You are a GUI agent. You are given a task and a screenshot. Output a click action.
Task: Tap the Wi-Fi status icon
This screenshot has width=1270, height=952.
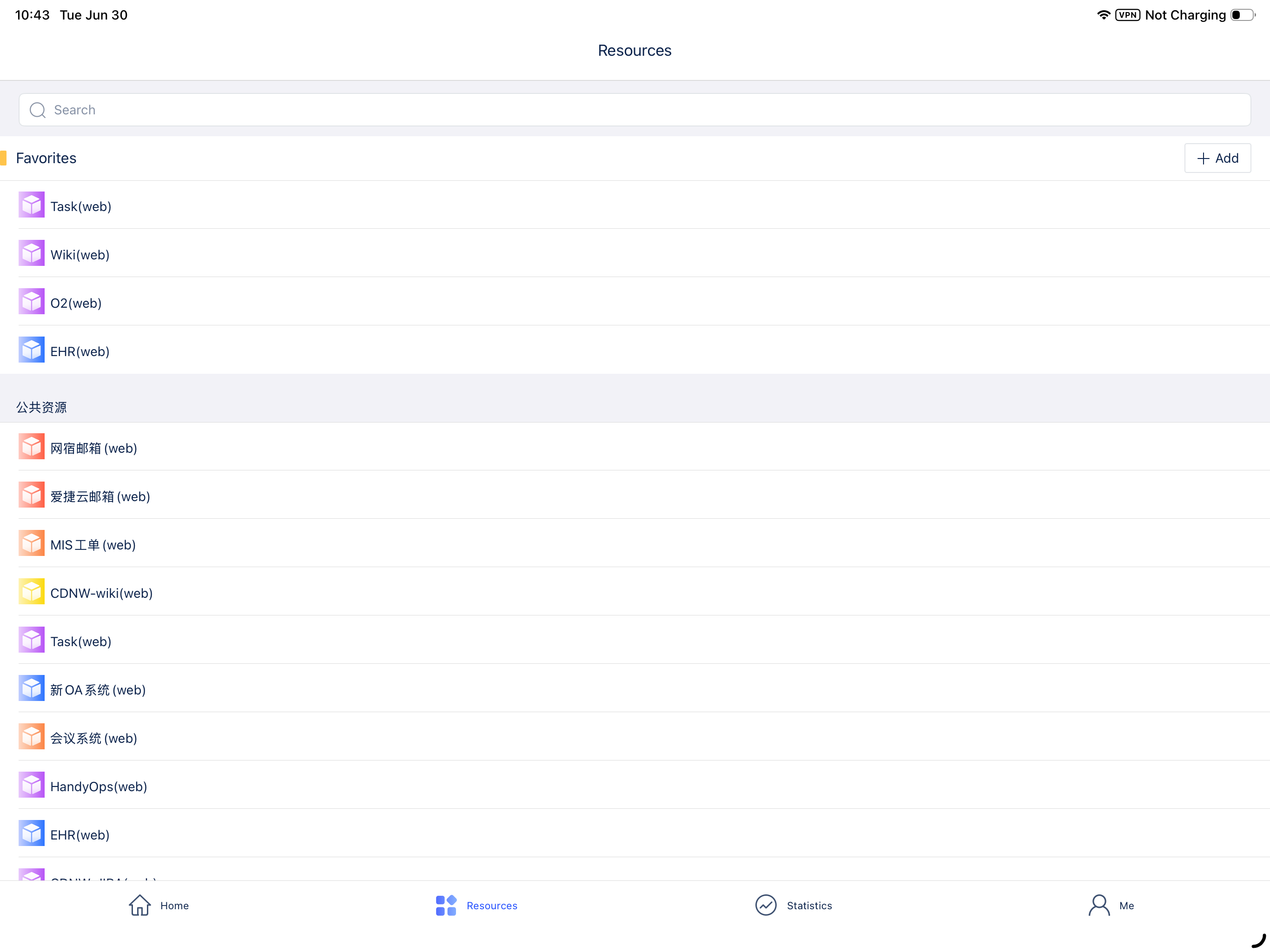(x=1103, y=15)
